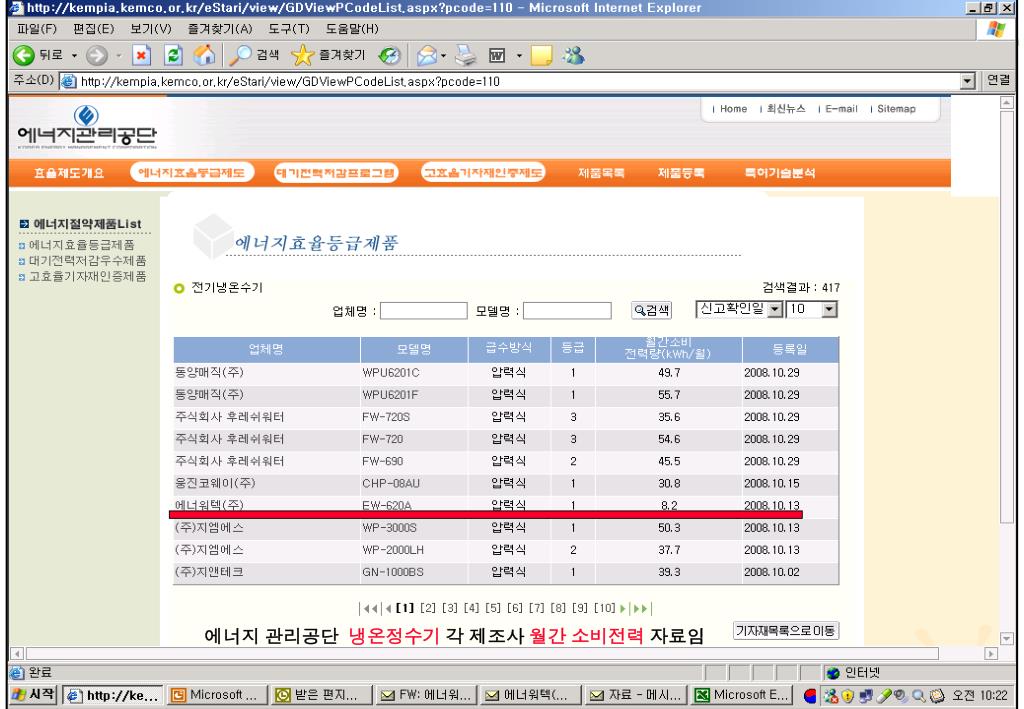
Task: Switch to the Microsoft Excel taskbar item
Action: (743, 695)
